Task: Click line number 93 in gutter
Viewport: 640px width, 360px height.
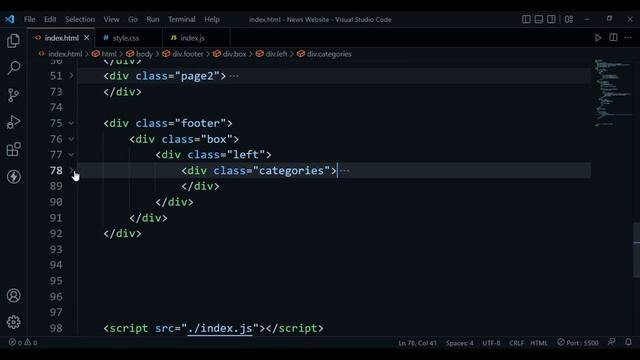Action: [x=56, y=249]
